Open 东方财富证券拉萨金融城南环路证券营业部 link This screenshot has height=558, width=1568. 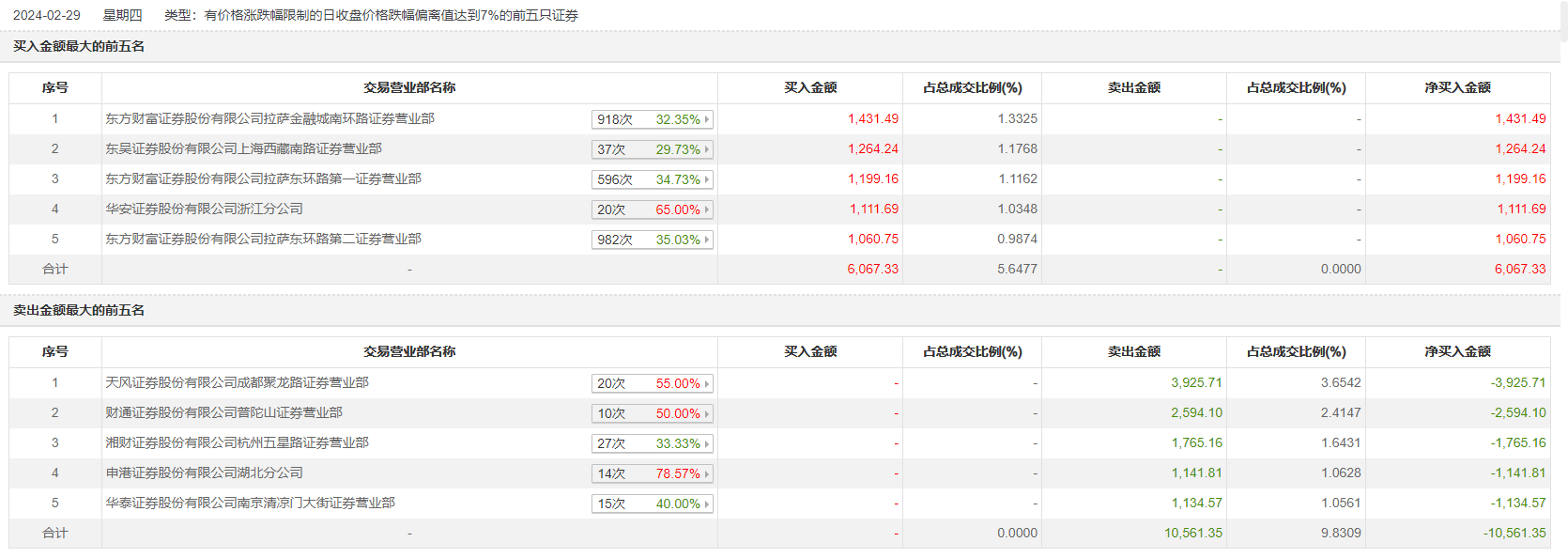coord(269,119)
